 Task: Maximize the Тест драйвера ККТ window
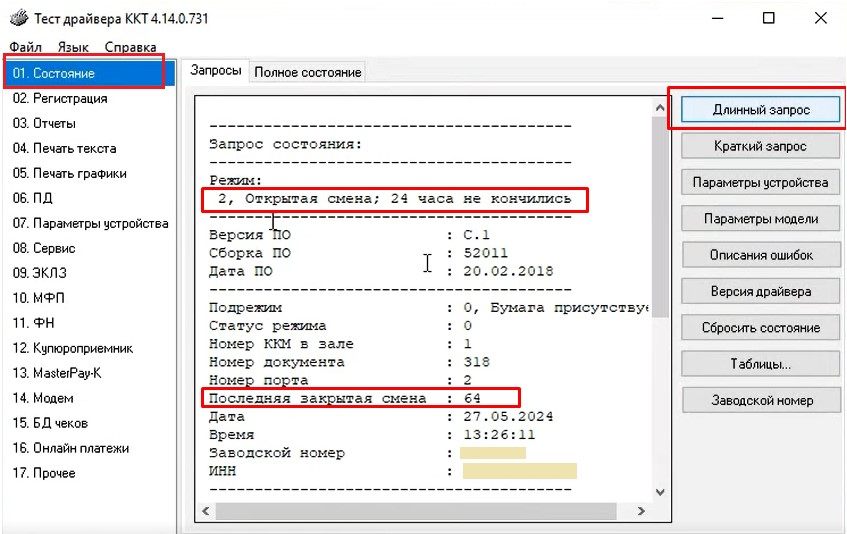tap(769, 18)
